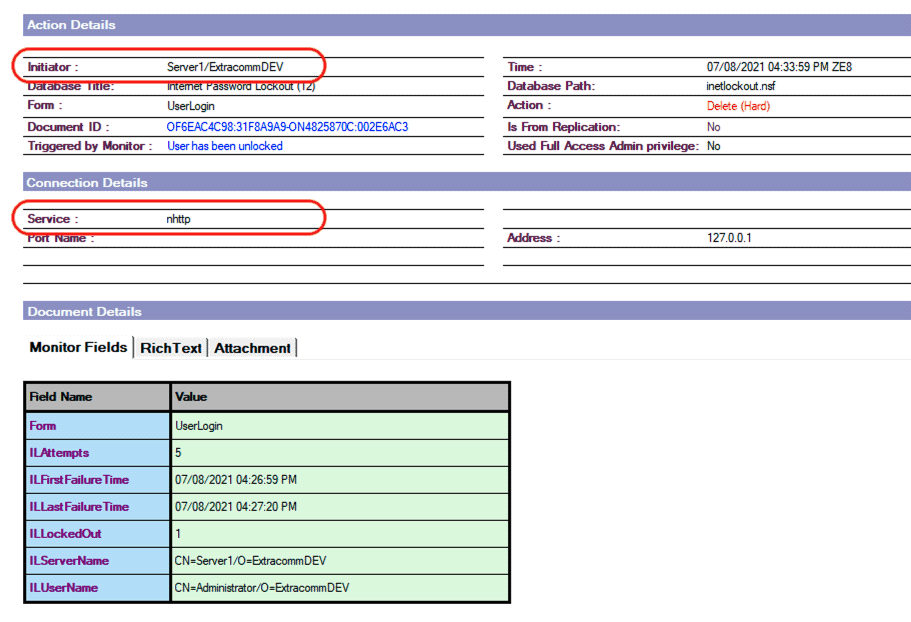Click the Database Path value inetlockout.nsf
Image resolution: width=911 pixels, height=622 pixels.
741,86
